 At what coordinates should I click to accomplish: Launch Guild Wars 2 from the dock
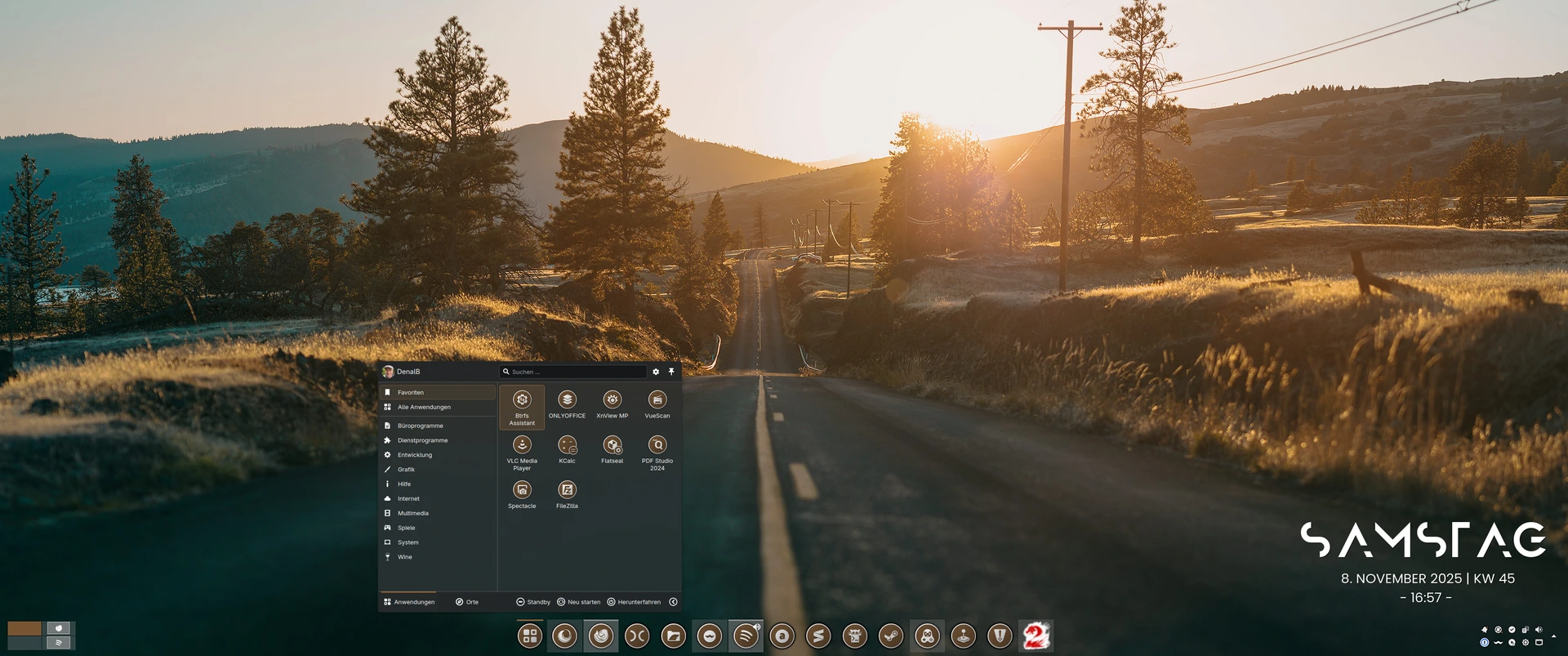tap(1036, 636)
